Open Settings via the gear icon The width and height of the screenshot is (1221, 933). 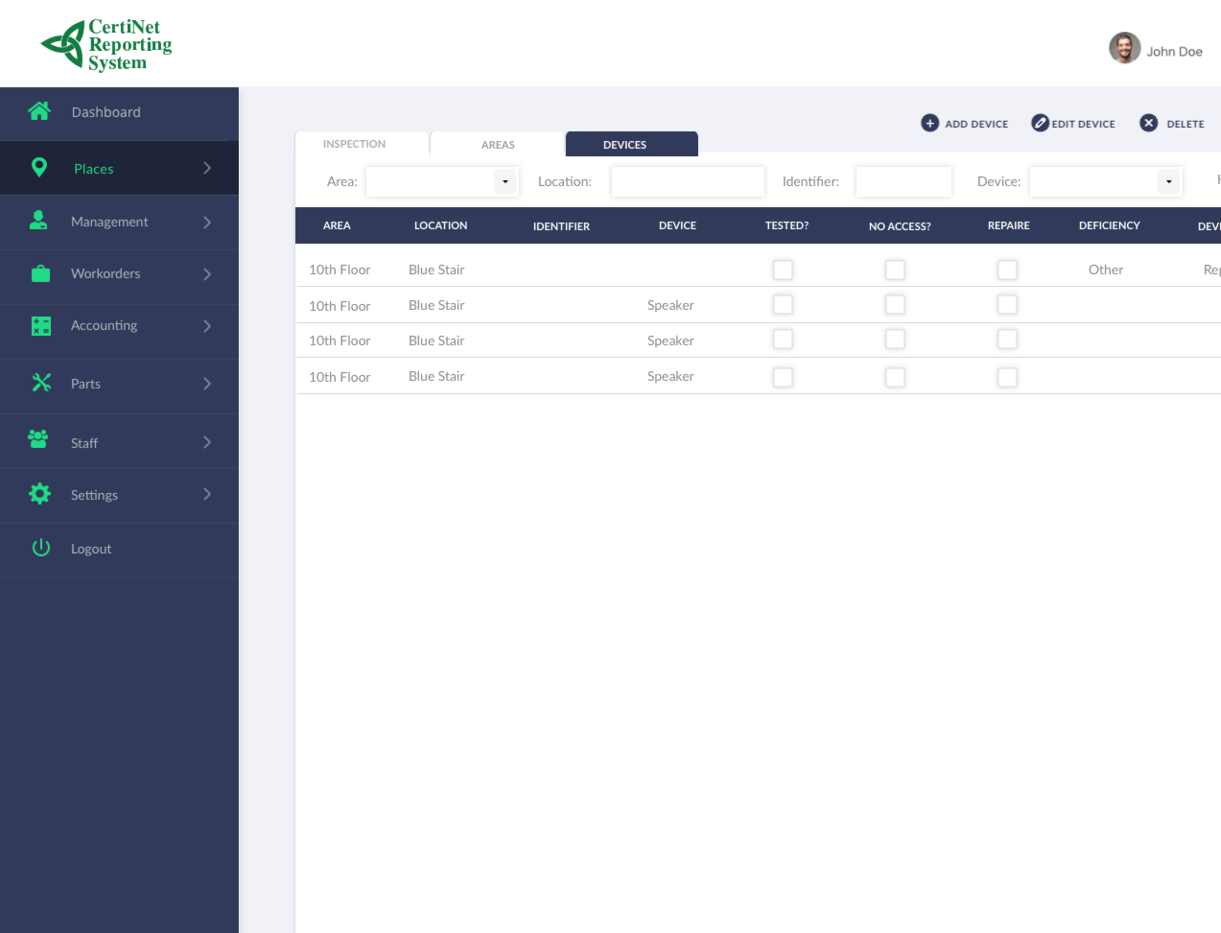pos(39,493)
